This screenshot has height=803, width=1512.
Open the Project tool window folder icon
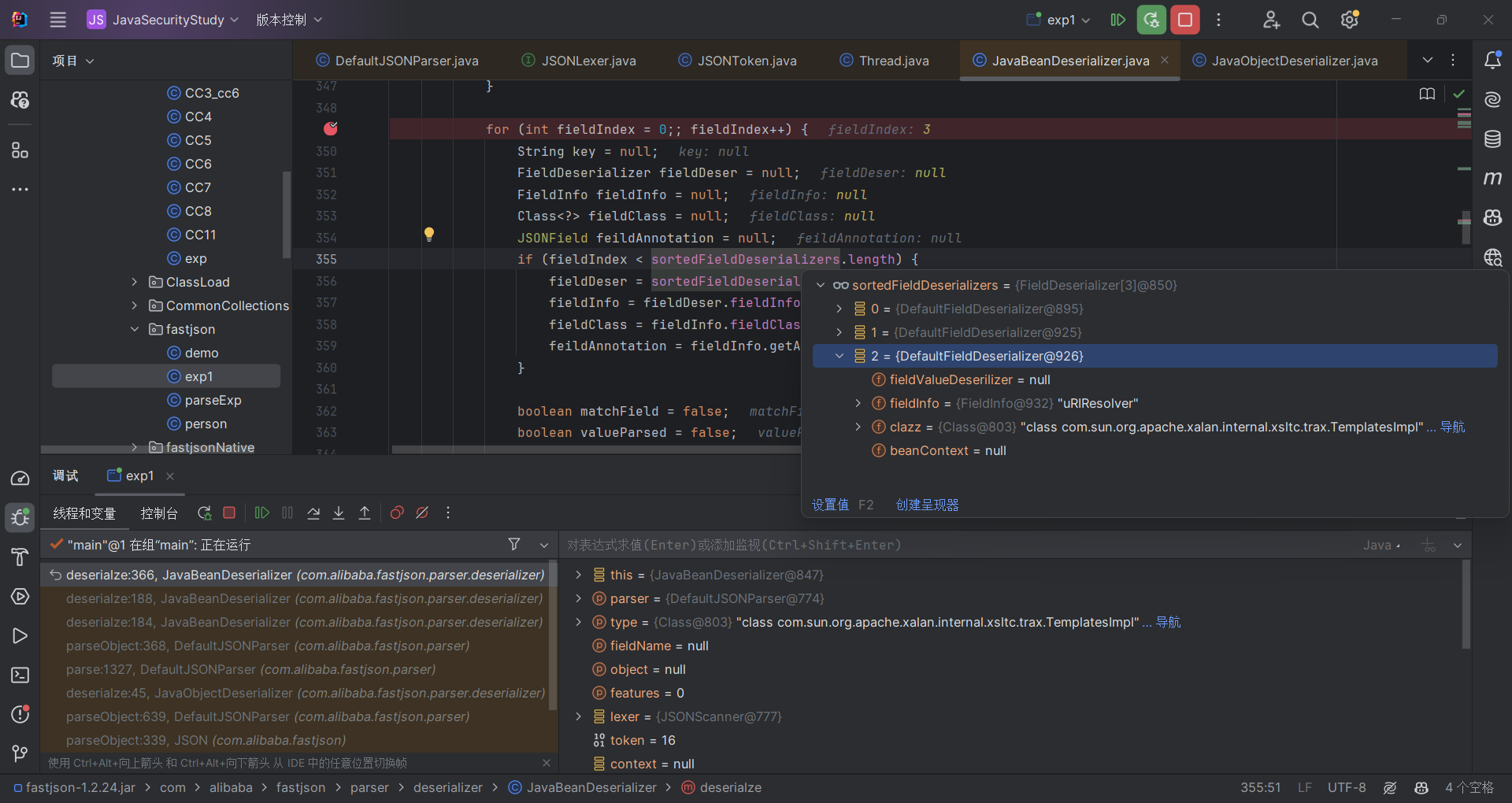[20, 61]
